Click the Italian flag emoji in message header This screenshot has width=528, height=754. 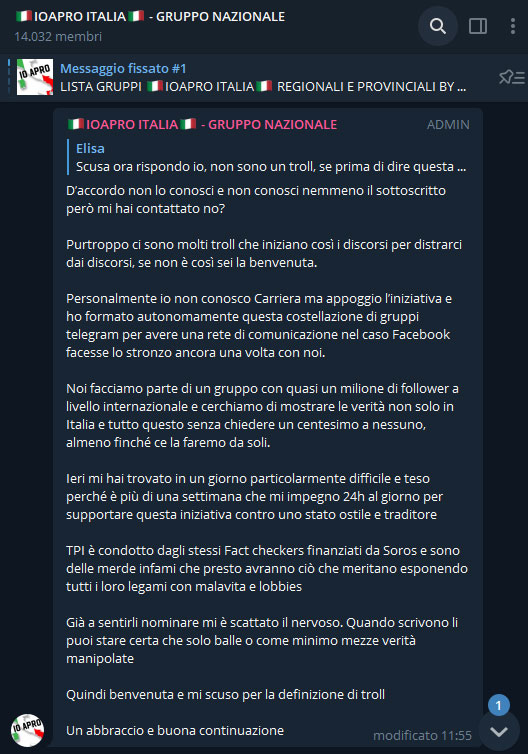click(76, 124)
